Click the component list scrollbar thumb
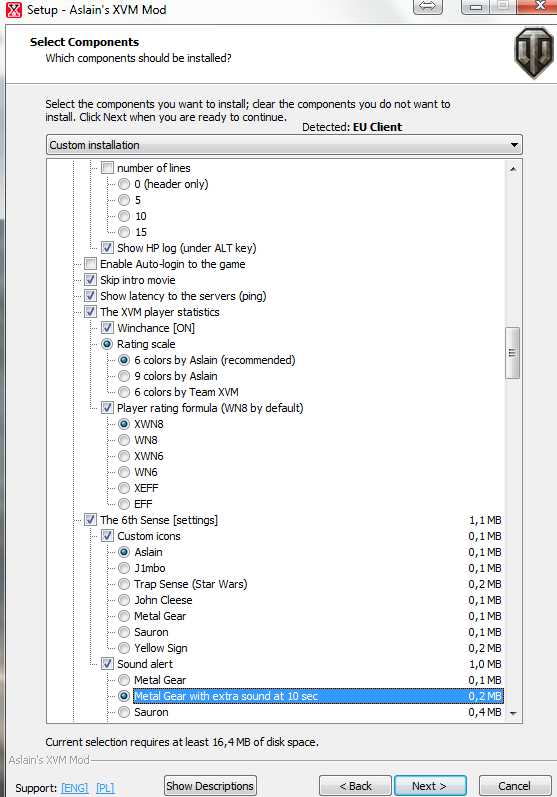This screenshot has height=797, width=557. [x=512, y=353]
